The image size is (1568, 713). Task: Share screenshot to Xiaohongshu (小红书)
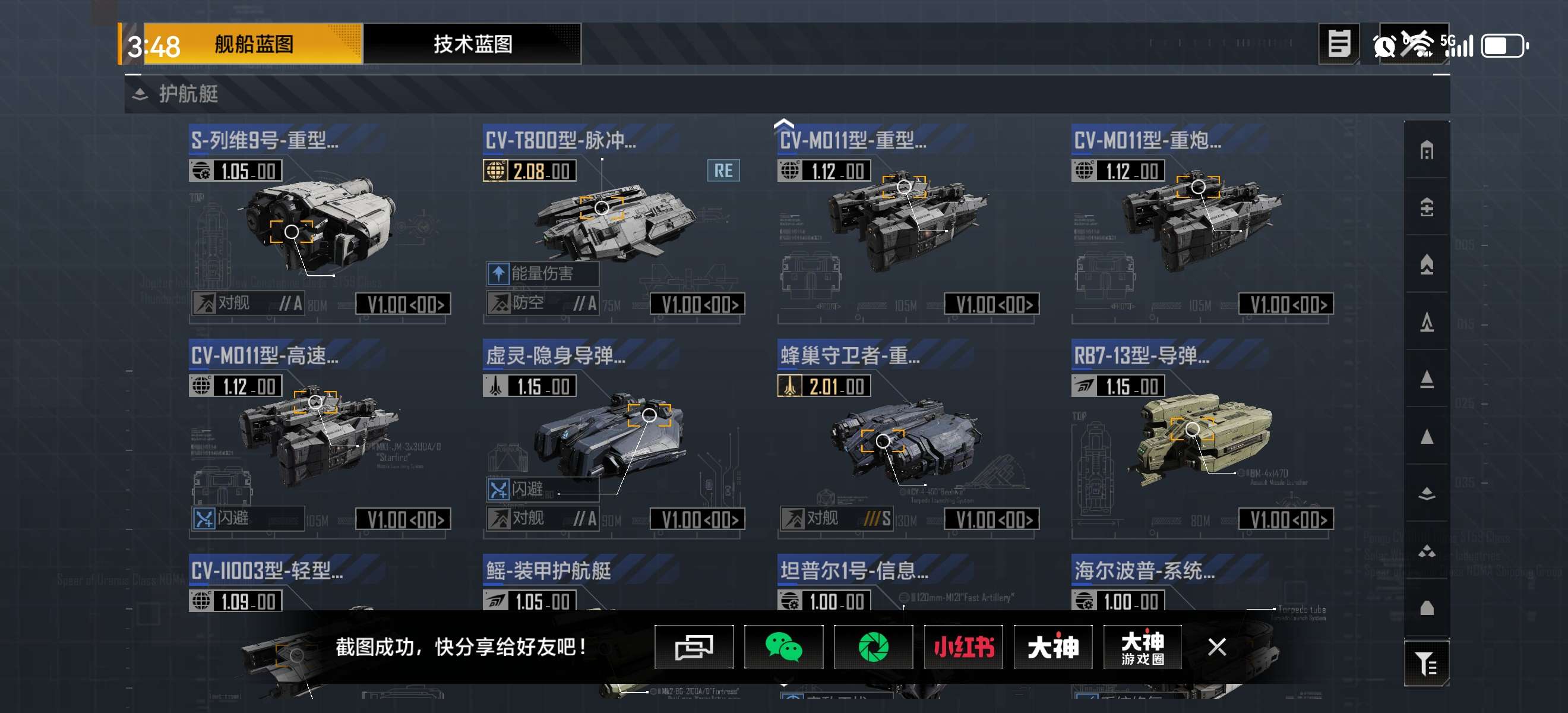click(963, 646)
